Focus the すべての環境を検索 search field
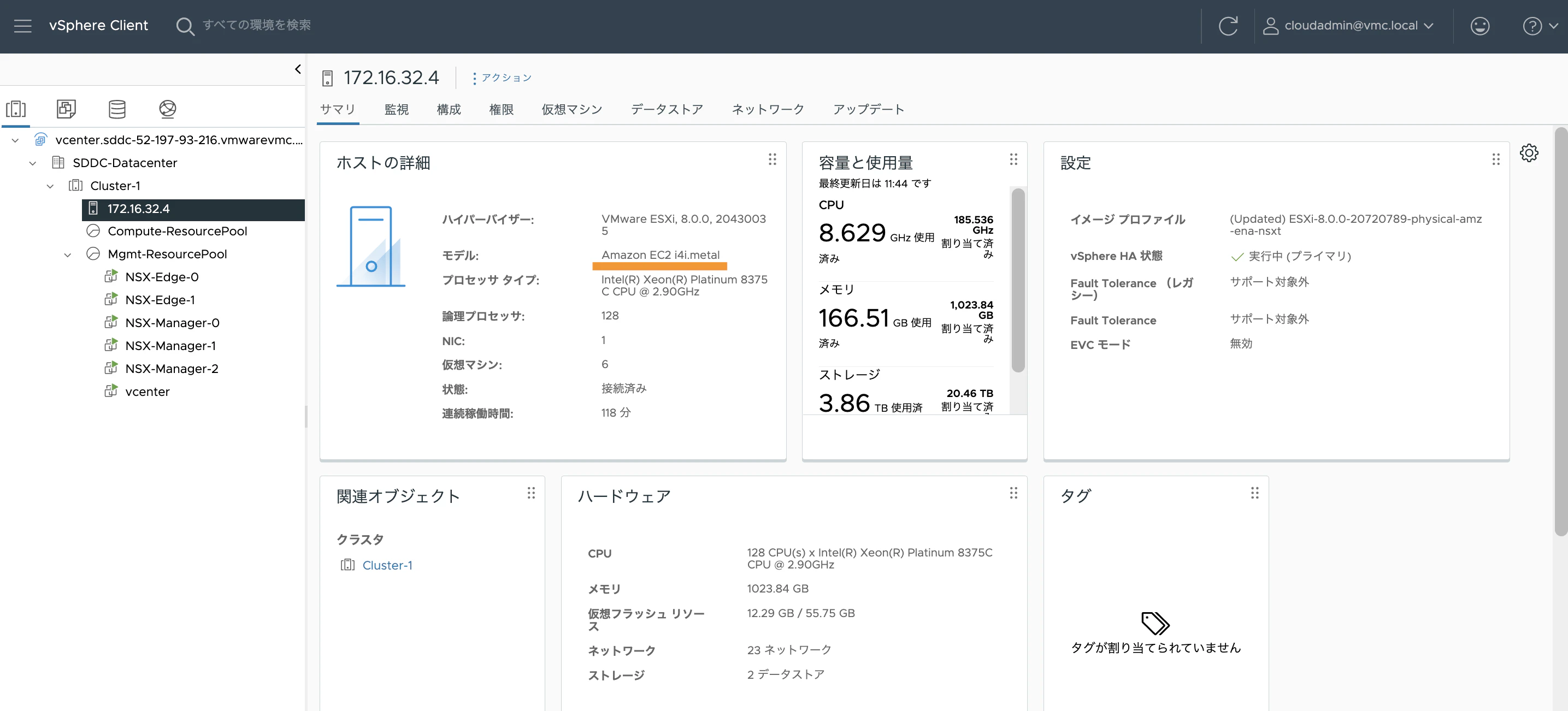Screen dimensions: 1568x711 coord(256,26)
